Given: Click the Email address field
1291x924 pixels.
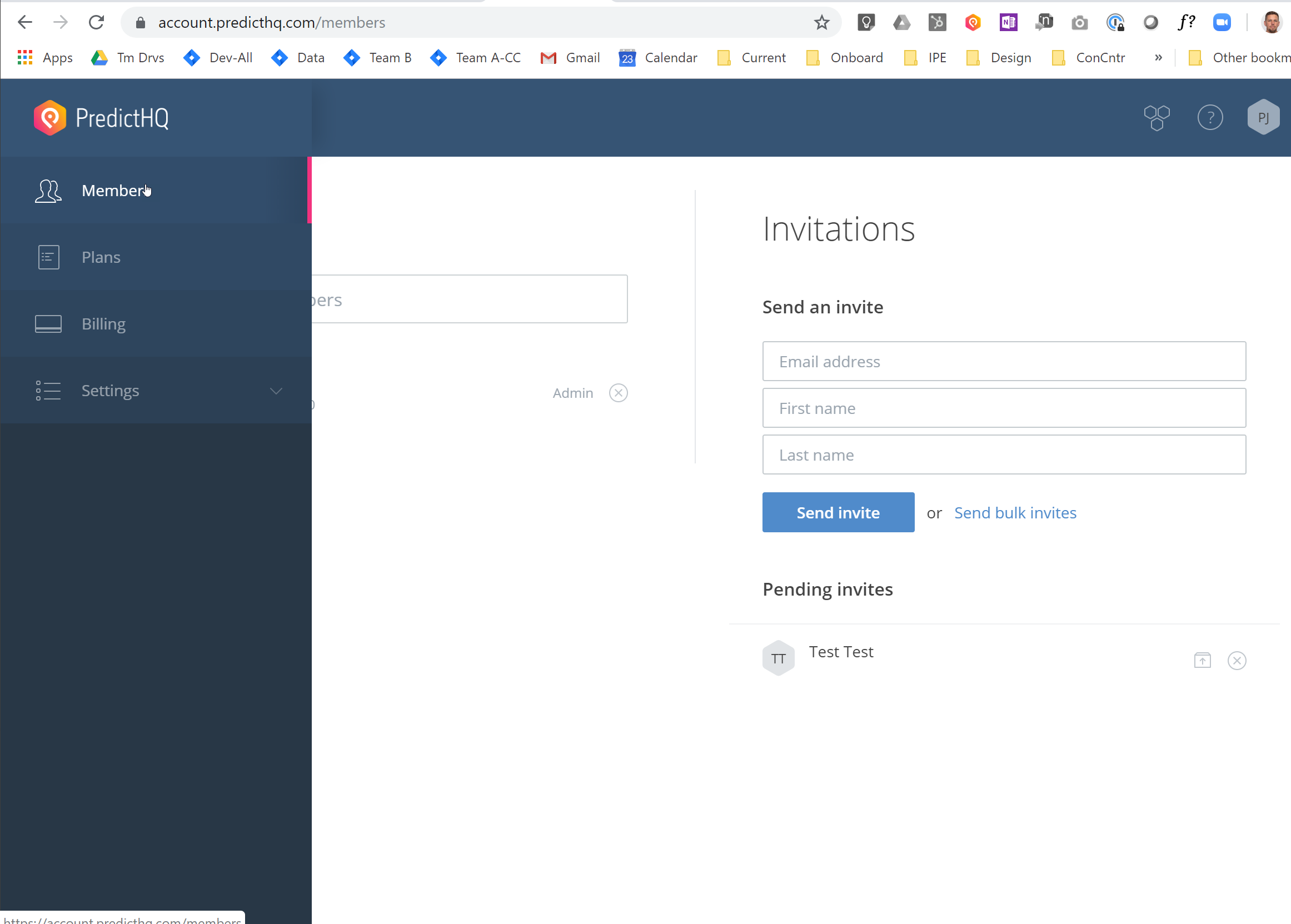Looking at the screenshot, I should click(1004, 361).
